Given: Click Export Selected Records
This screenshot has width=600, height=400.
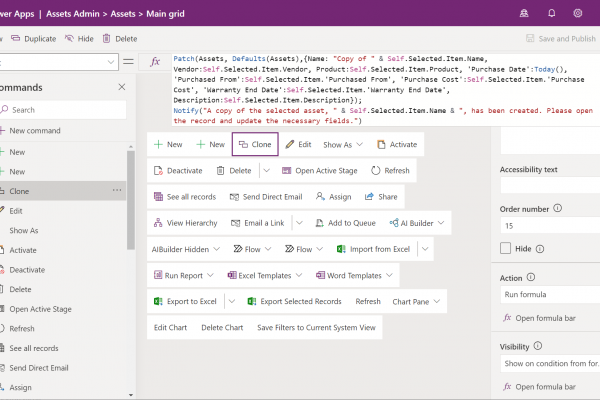Looking at the screenshot, I should point(295,302).
